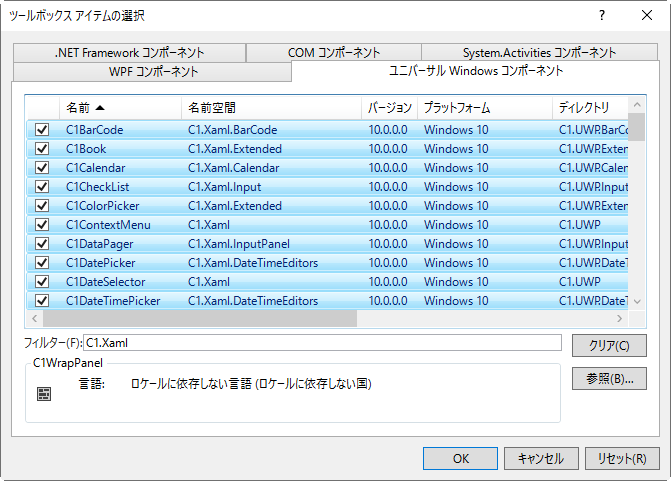671x481 pixels.
Task: Sort by プラットフォーム column header
Action: pos(483,107)
